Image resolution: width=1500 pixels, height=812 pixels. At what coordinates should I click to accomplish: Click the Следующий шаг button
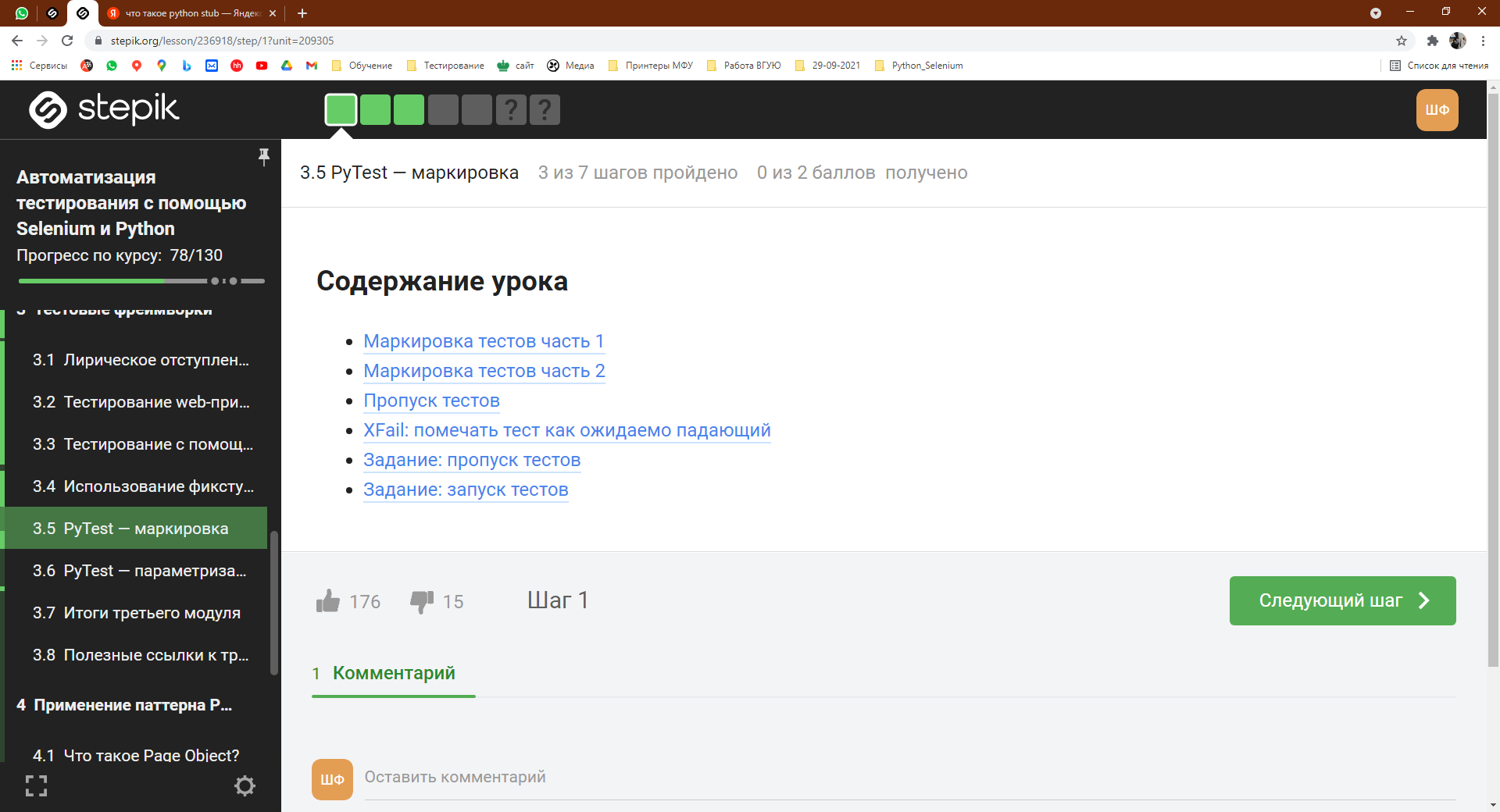1341,600
